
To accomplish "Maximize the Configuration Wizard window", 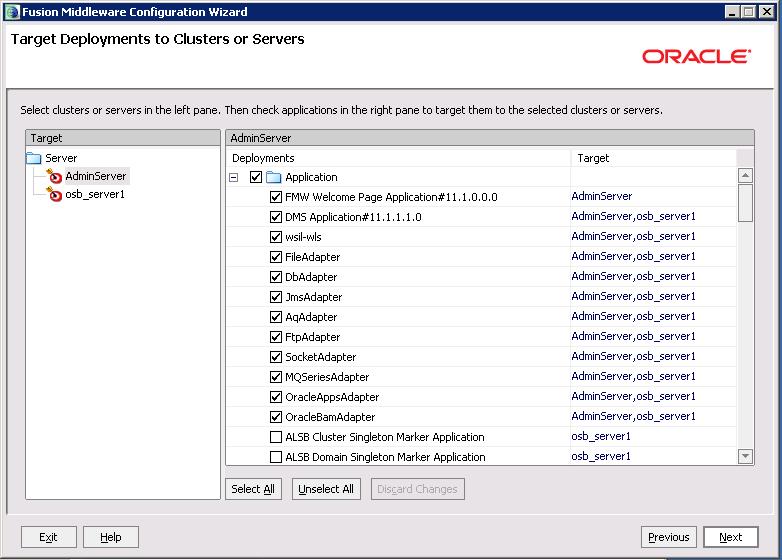I will 749,11.
